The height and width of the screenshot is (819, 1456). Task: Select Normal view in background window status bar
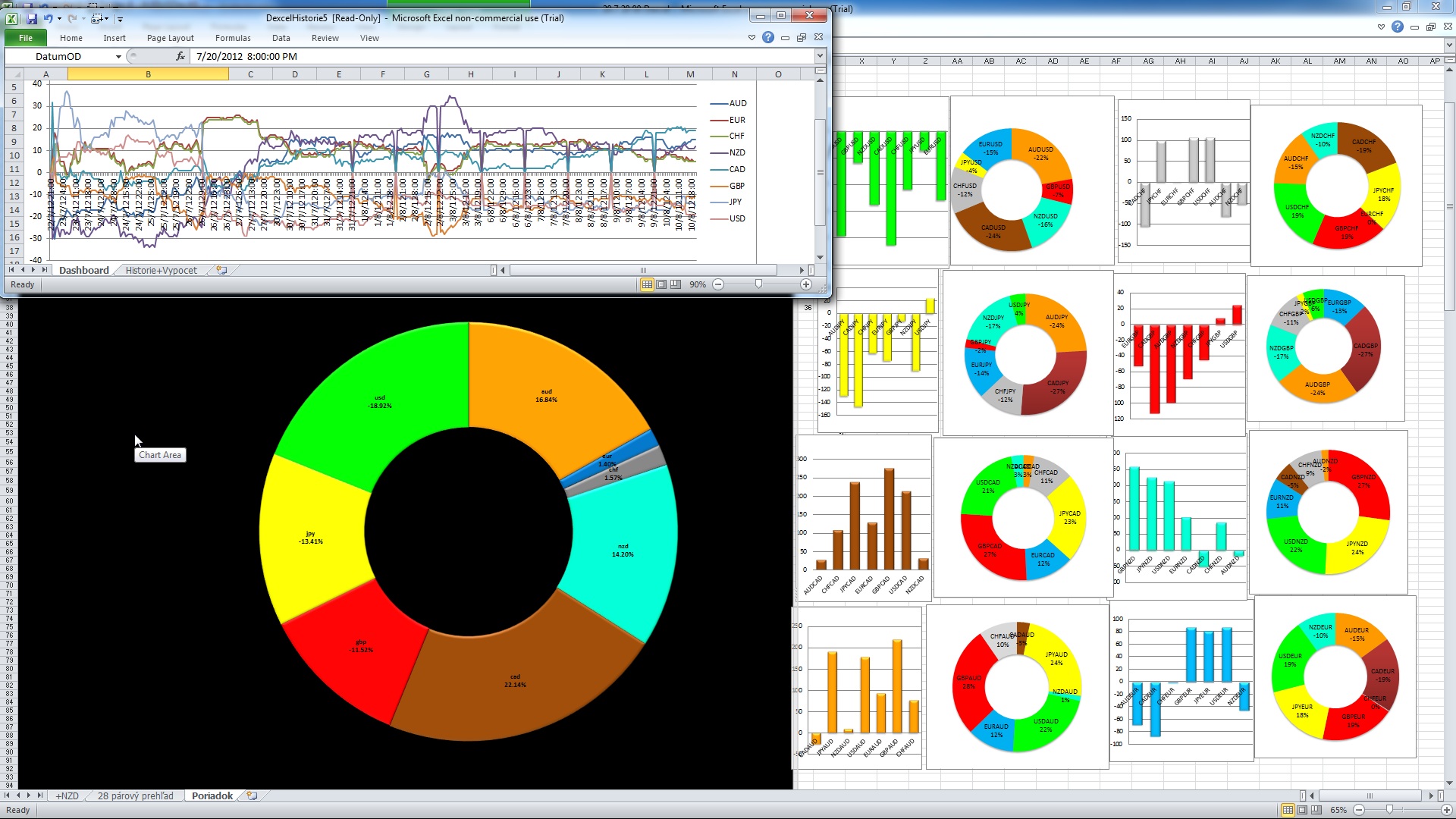point(1288,810)
